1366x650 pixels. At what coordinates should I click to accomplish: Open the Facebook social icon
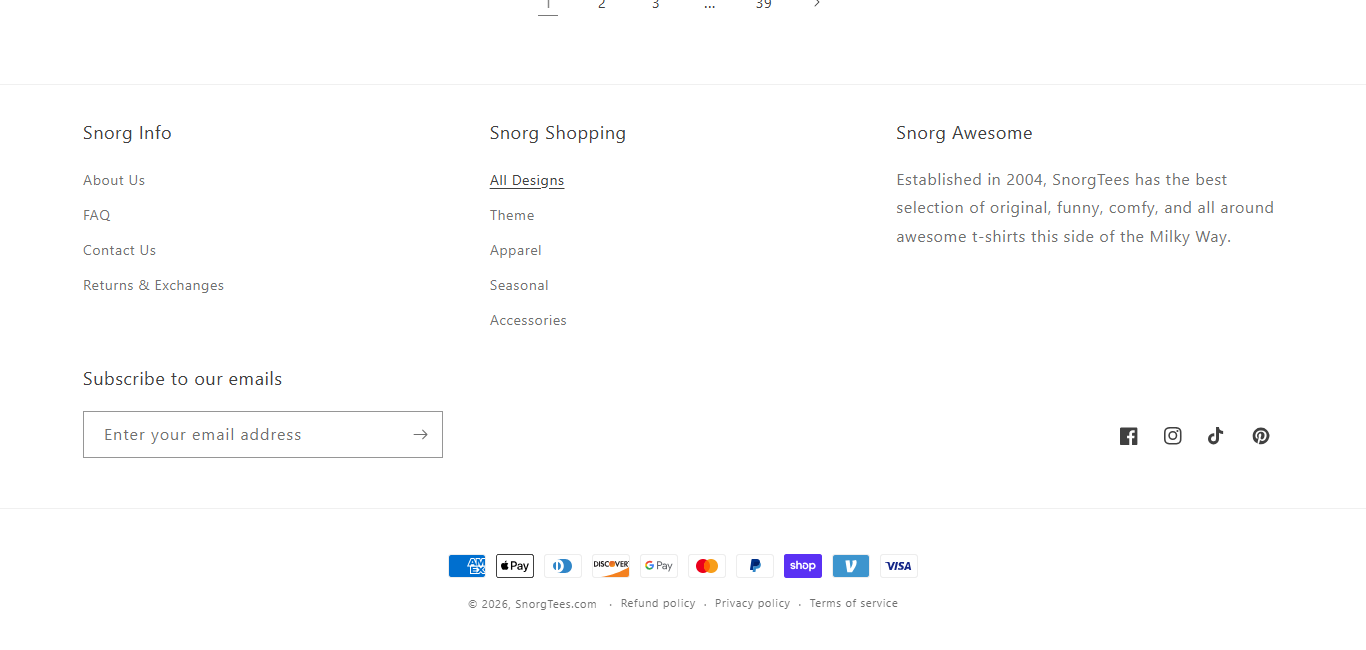1128,436
